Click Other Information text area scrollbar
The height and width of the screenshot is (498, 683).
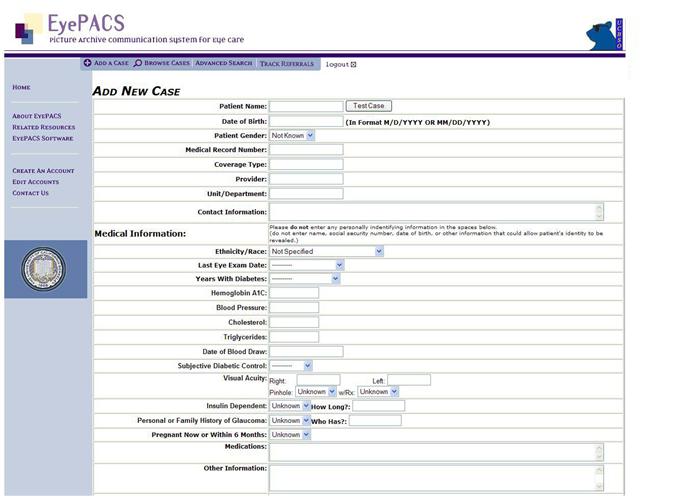[x=599, y=478]
